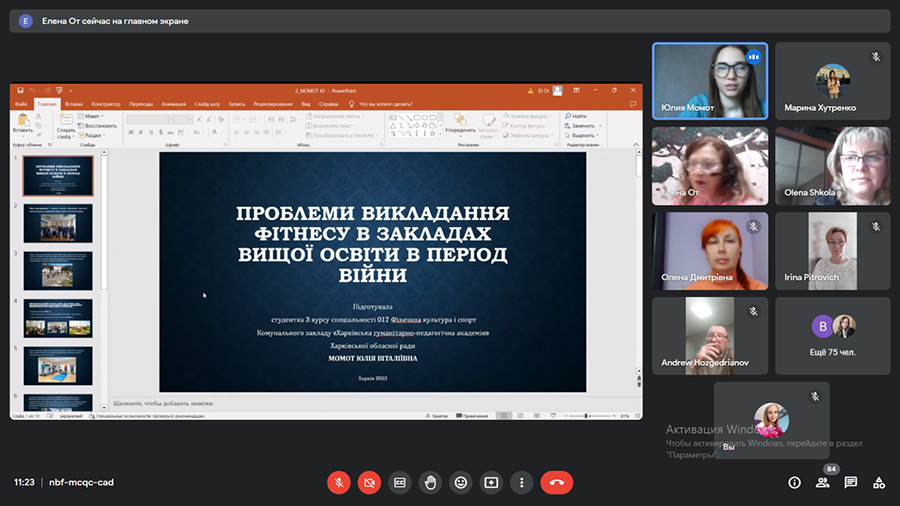Viewport: 900px width, 506px height.
Task: Open the Файл menu in PowerPoint
Action: [21, 104]
